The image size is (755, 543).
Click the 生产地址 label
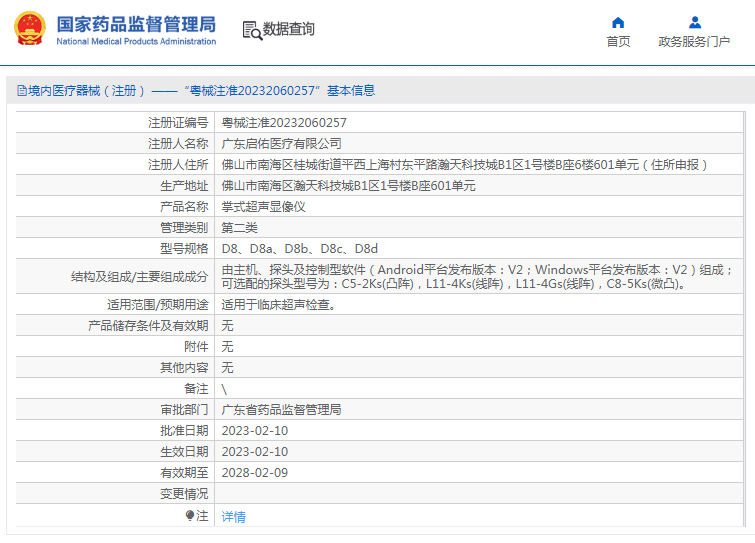click(x=184, y=186)
